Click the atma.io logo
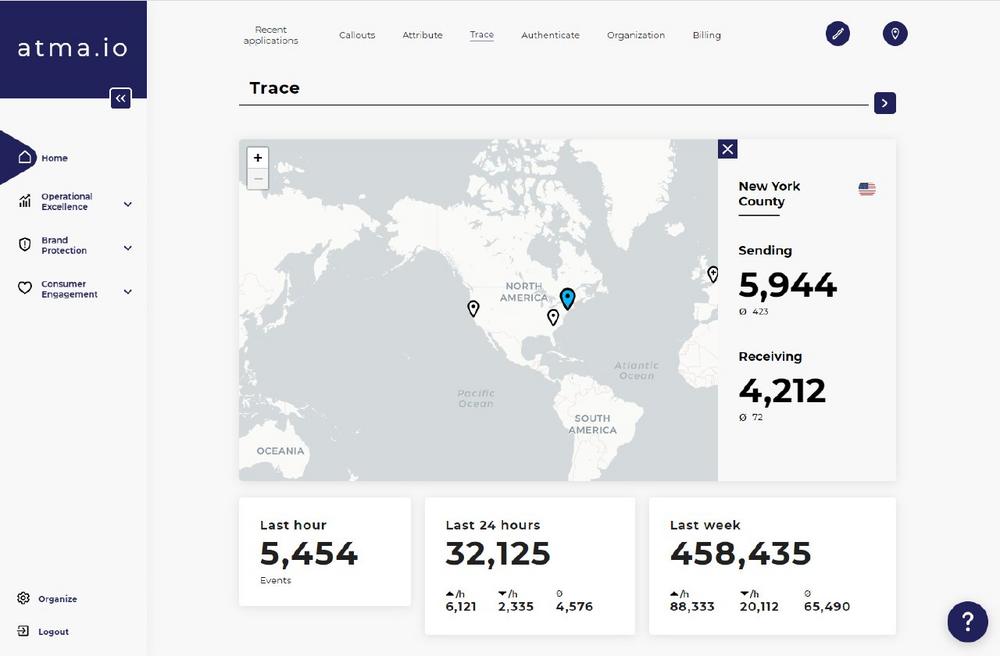This screenshot has height=656, width=1000. tap(73, 48)
